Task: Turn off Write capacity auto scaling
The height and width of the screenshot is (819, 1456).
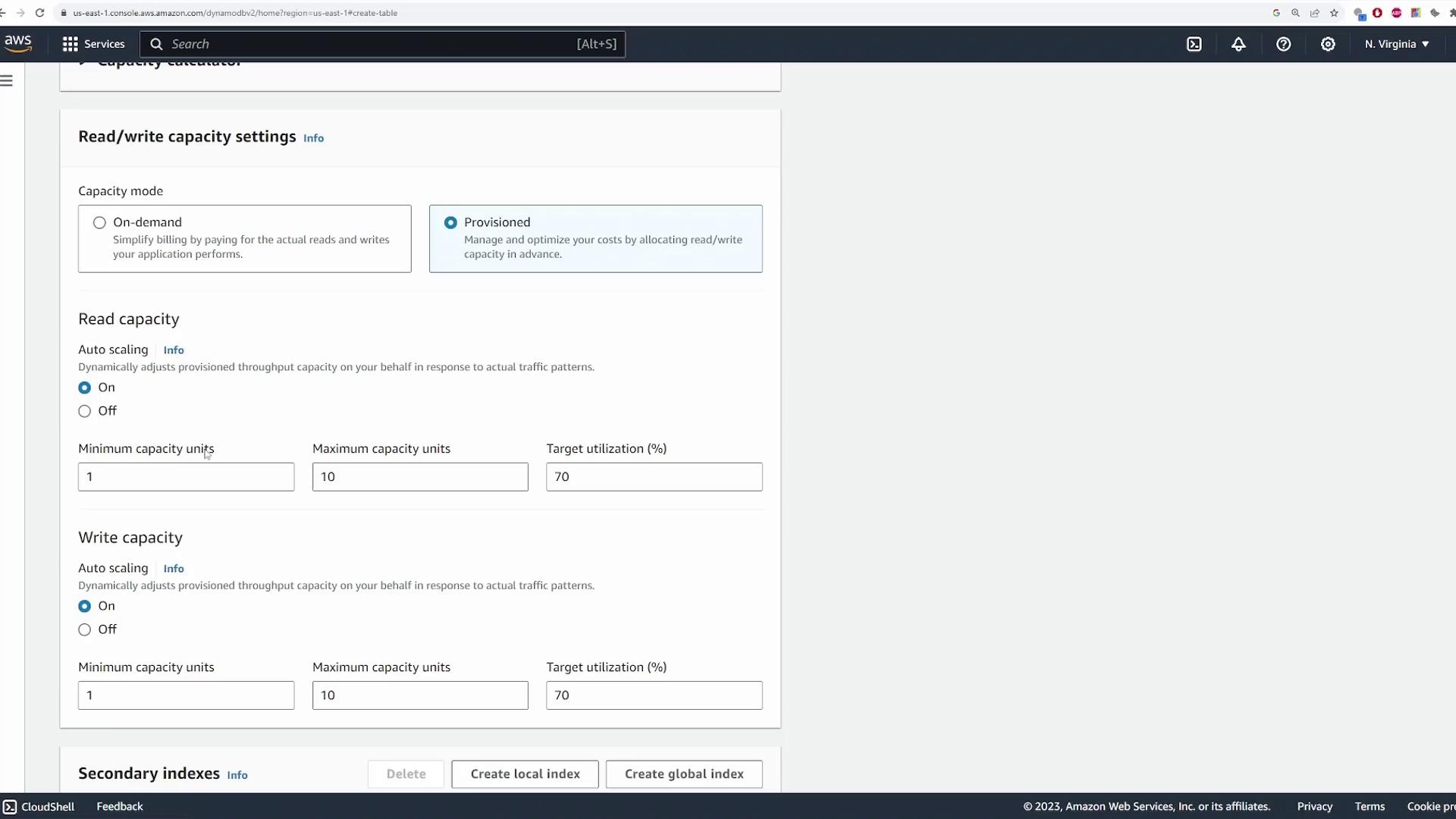Action: click(84, 629)
